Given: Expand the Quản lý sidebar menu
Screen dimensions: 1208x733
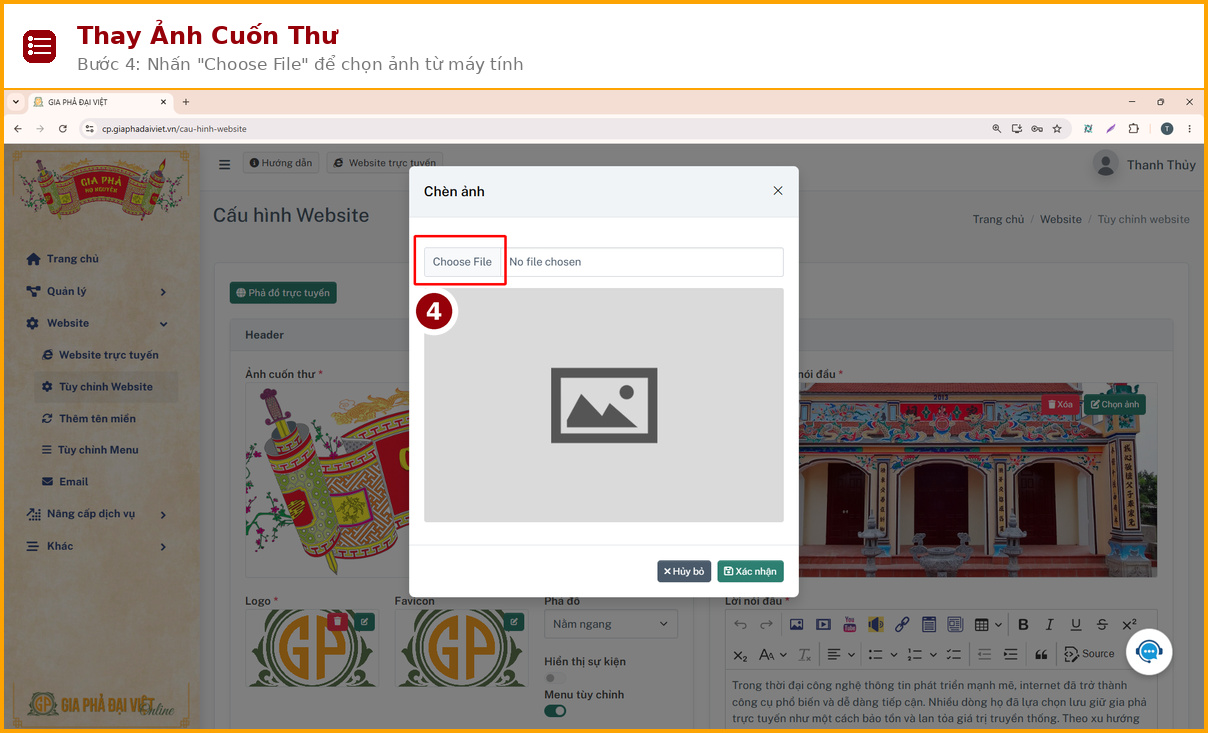Looking at the screenshot, I should click(x=97, y=291).
